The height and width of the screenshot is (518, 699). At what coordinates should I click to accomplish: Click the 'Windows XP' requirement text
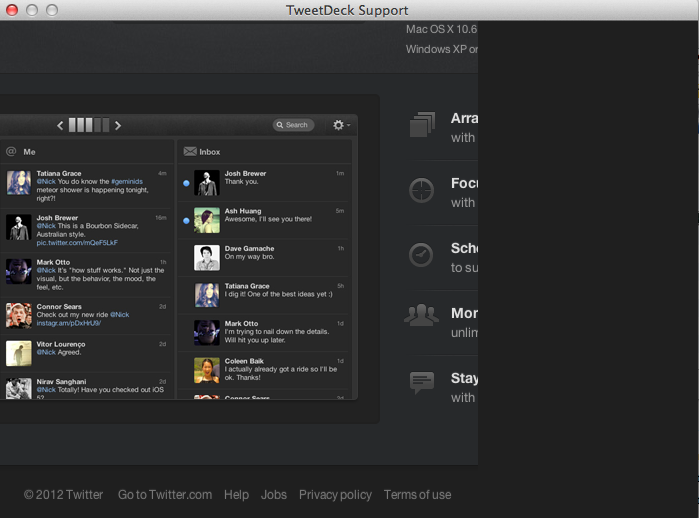tap(436, 49)
